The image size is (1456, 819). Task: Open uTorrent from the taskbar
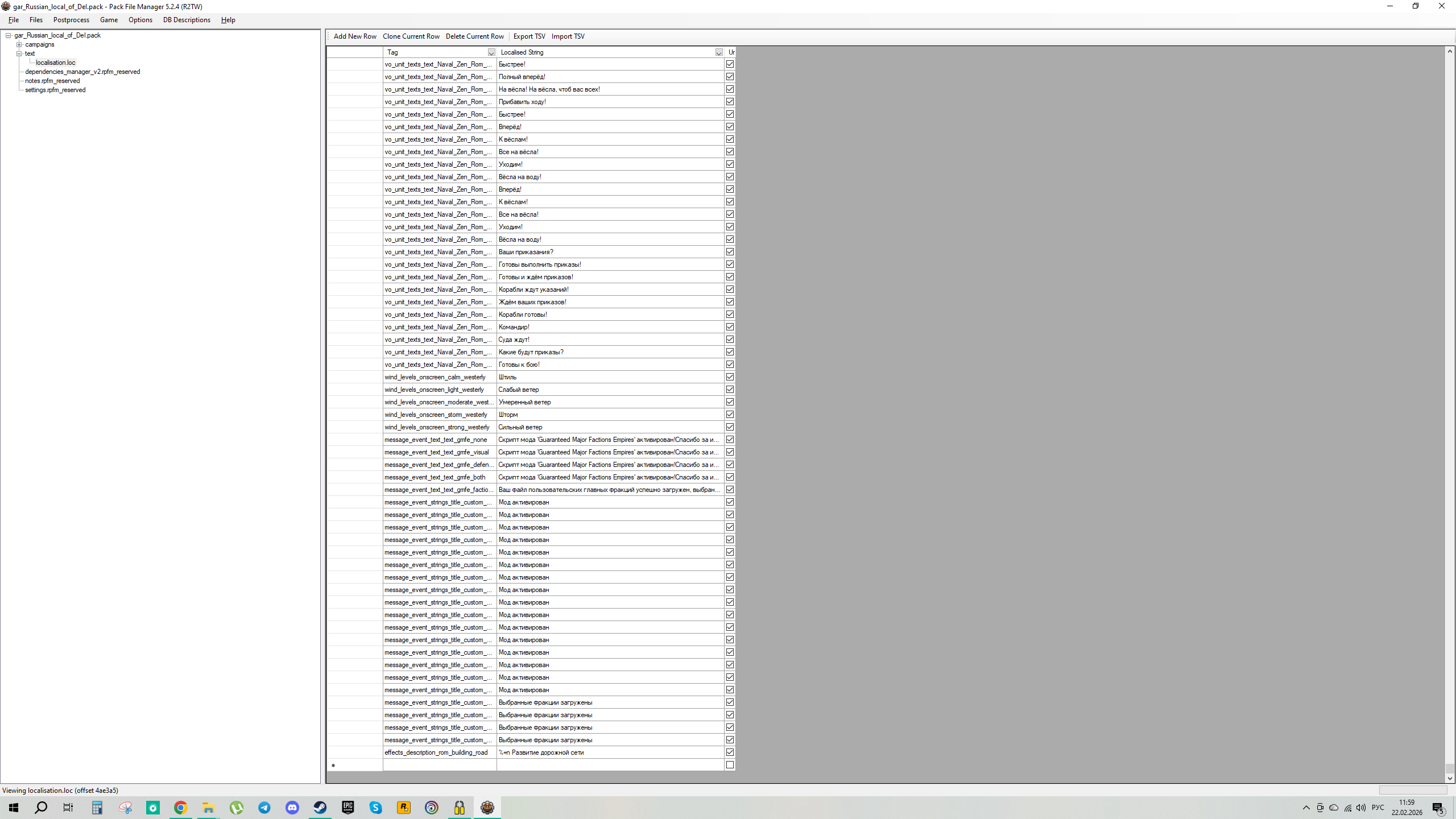(x=237, y=808)
